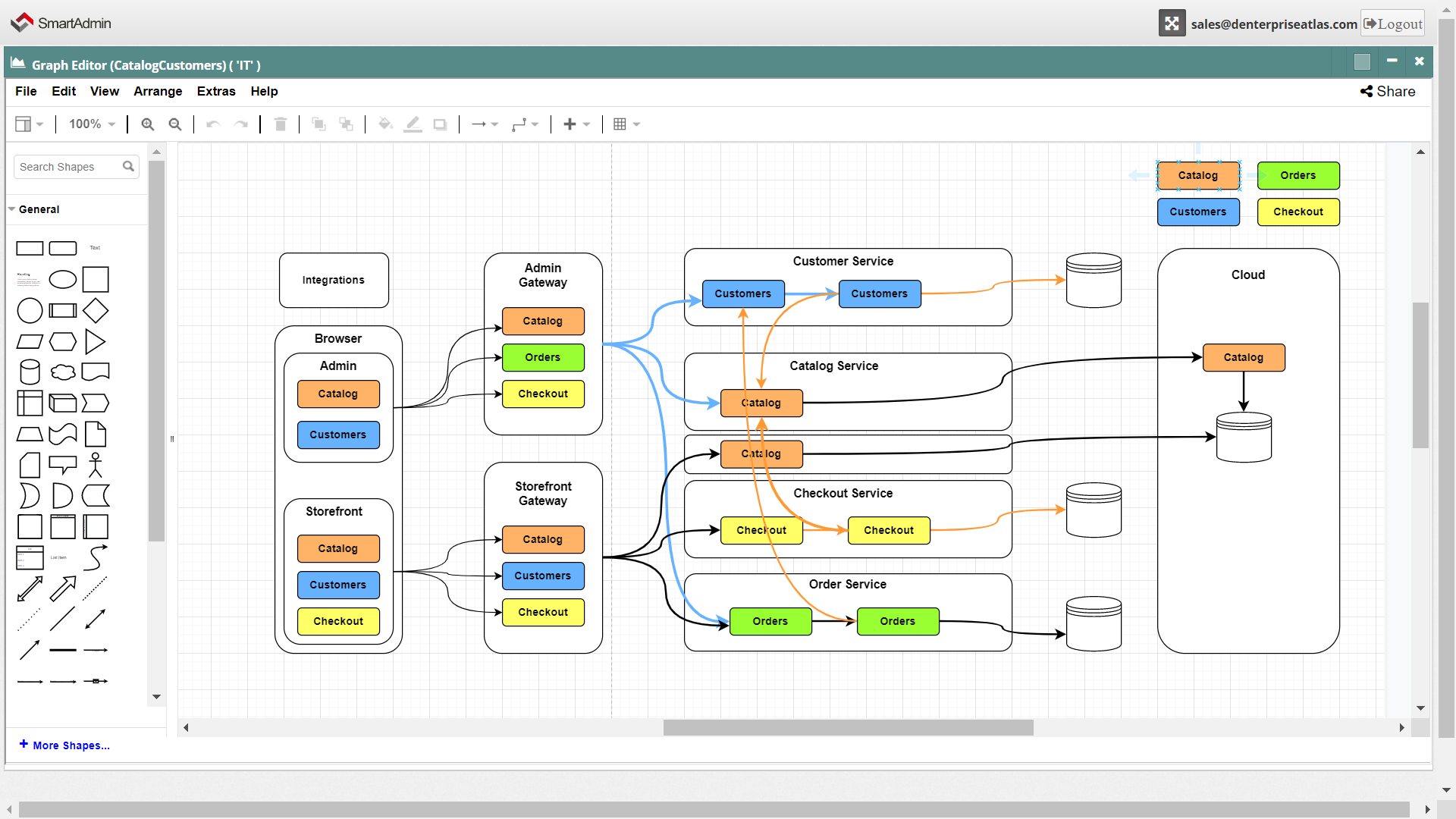
Task: Click the To Back icon
Action: [x=346, y=124]
